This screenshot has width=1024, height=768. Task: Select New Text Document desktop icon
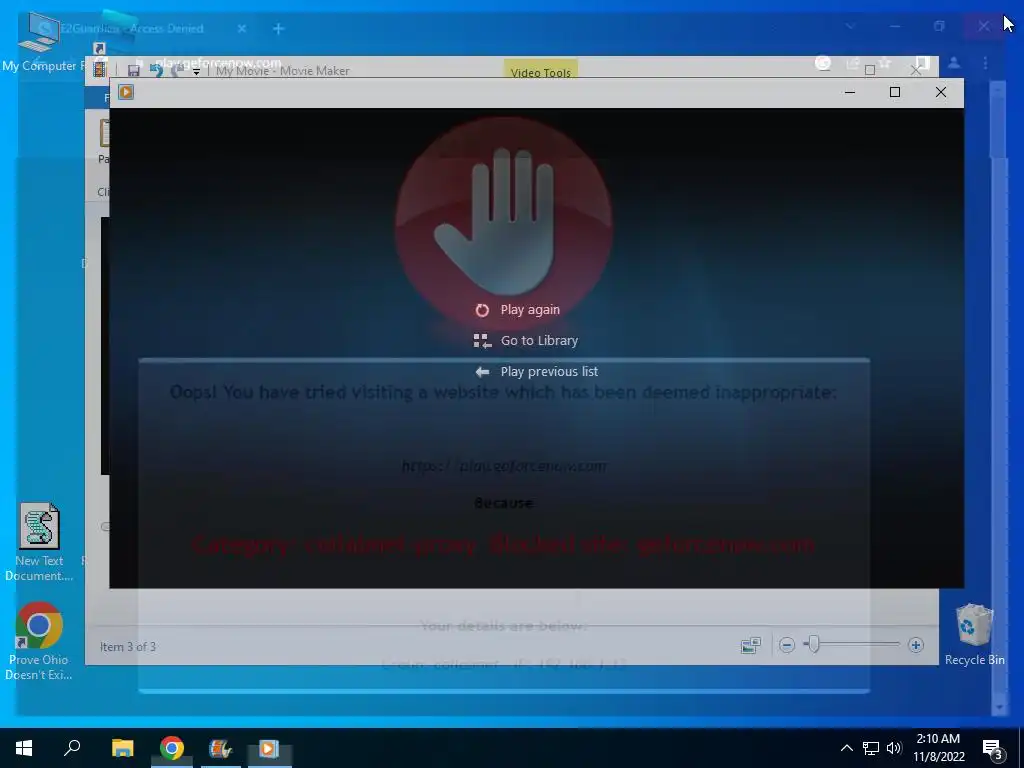39,541
